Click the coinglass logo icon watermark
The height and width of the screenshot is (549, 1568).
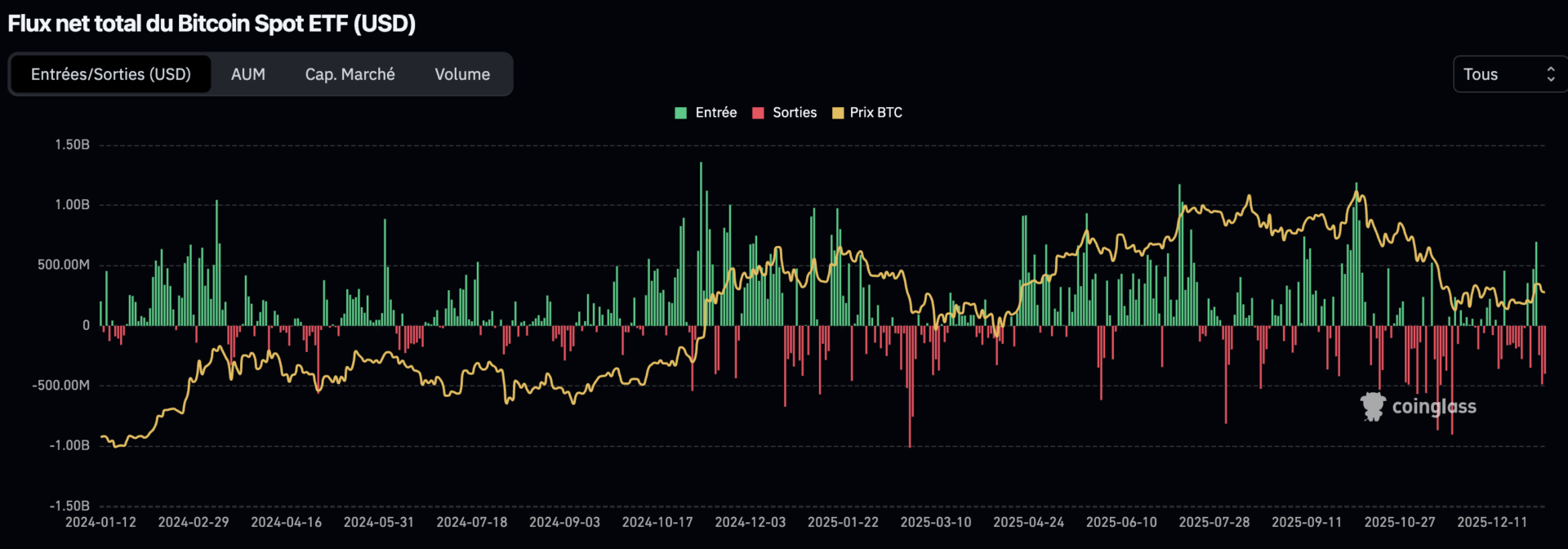[x=1373, y=406]
